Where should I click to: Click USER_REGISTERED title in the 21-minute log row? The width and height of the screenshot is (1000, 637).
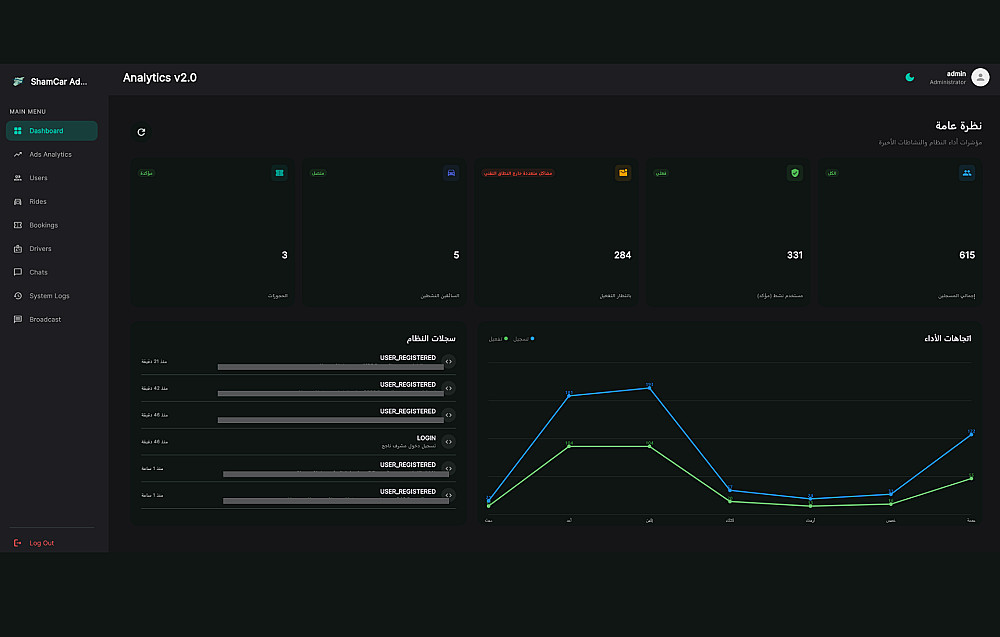[408, 358]
